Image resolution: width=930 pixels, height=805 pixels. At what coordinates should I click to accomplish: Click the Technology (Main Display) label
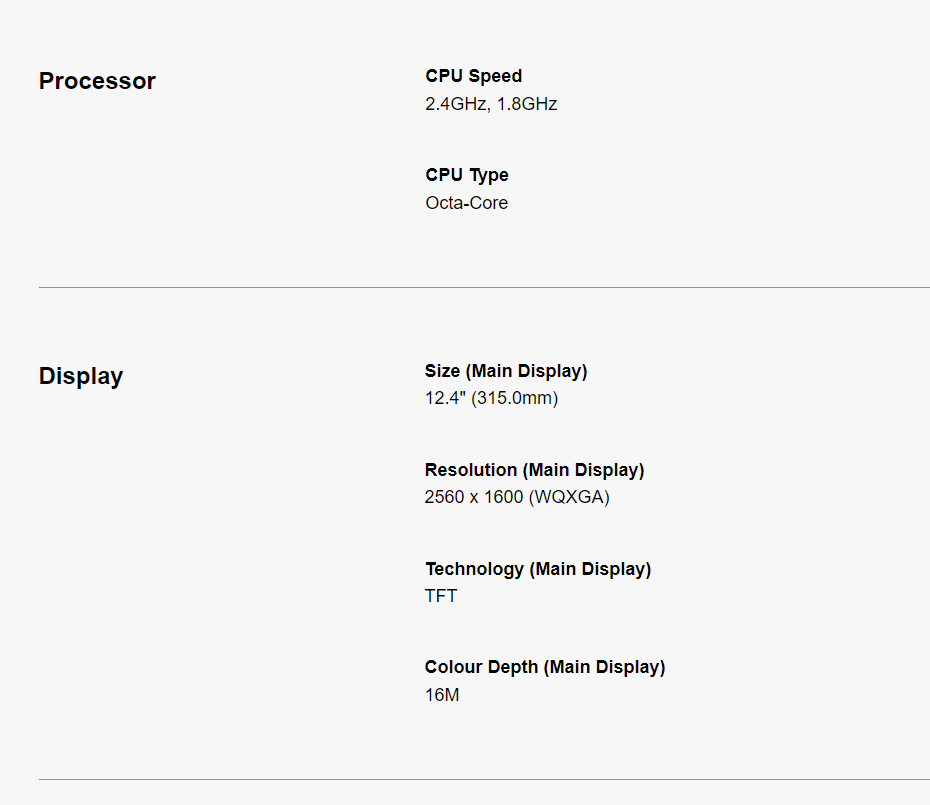coord(537,569)
